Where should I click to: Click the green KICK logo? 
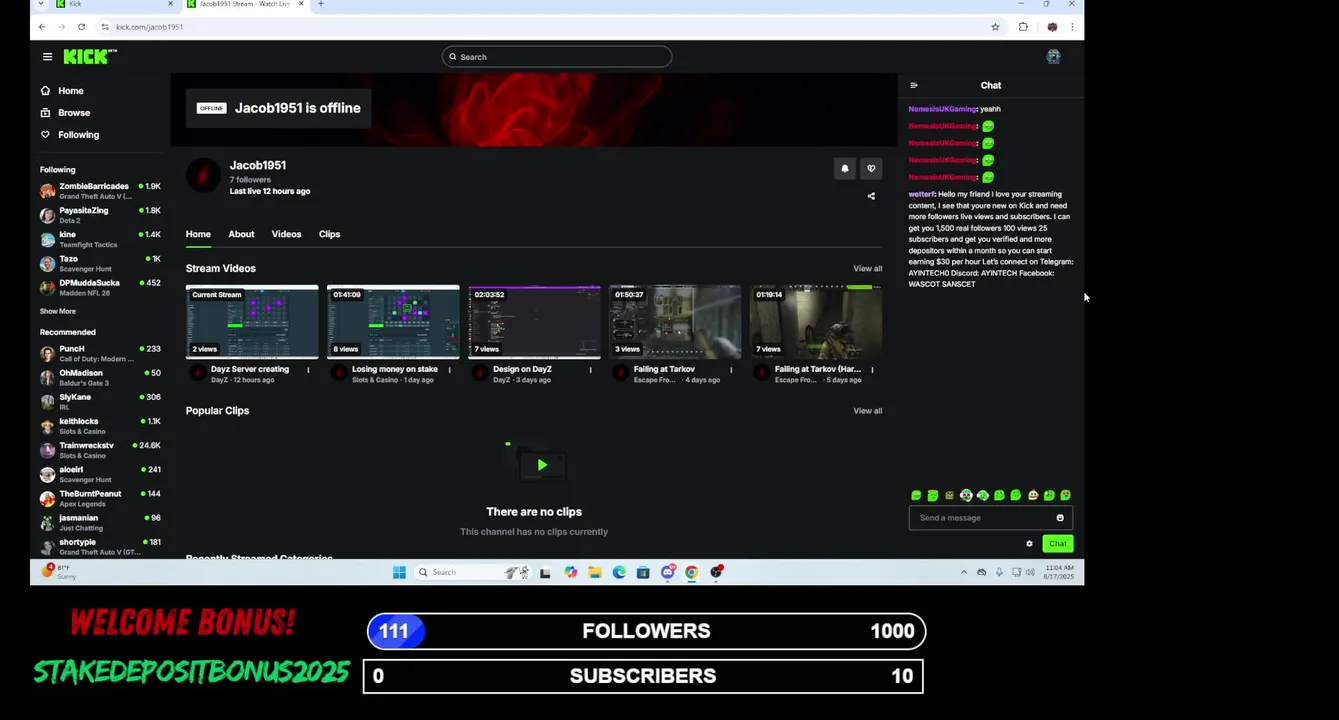pos(88,57)
